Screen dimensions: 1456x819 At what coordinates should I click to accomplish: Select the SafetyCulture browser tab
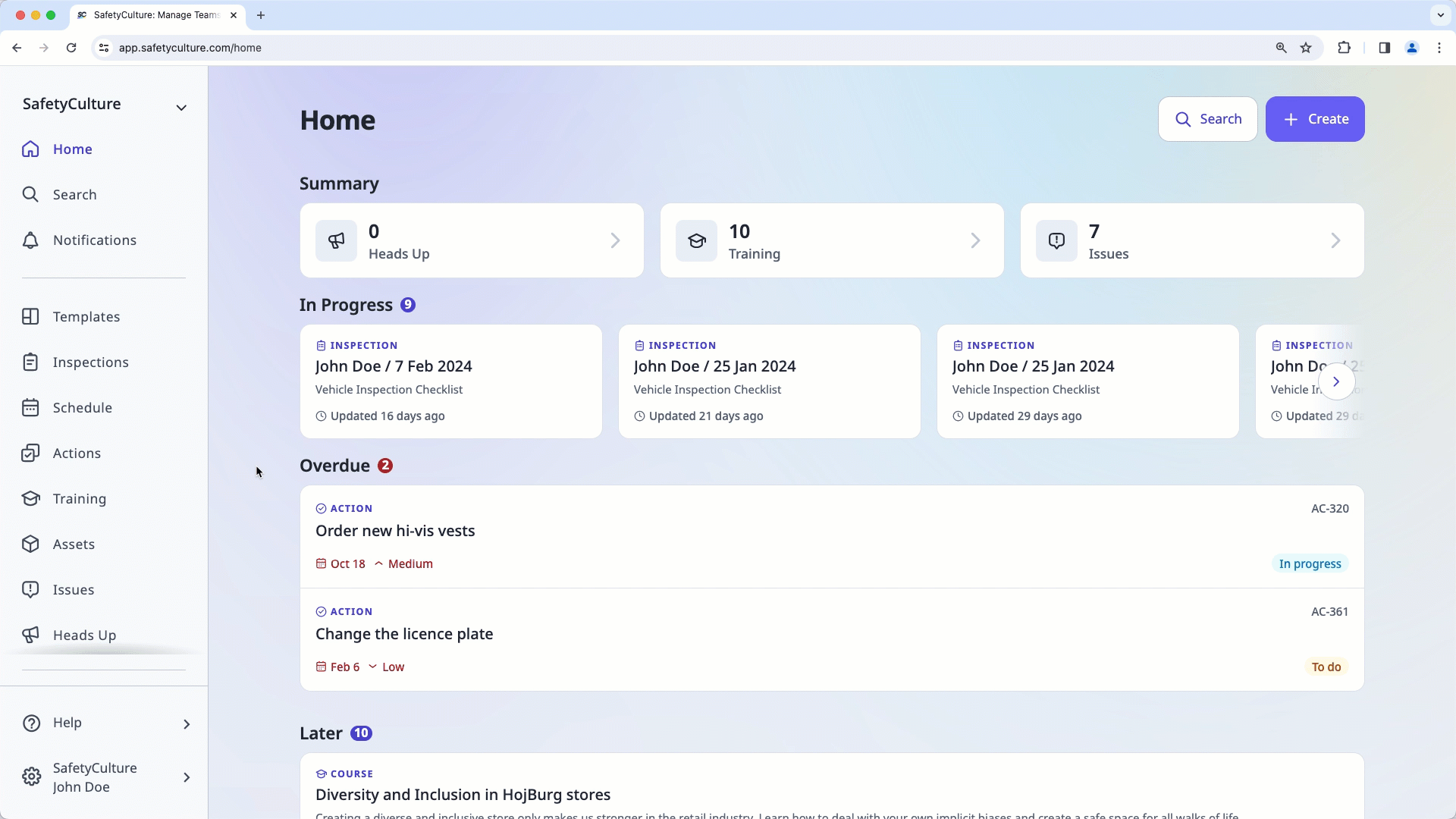point(156,15)
